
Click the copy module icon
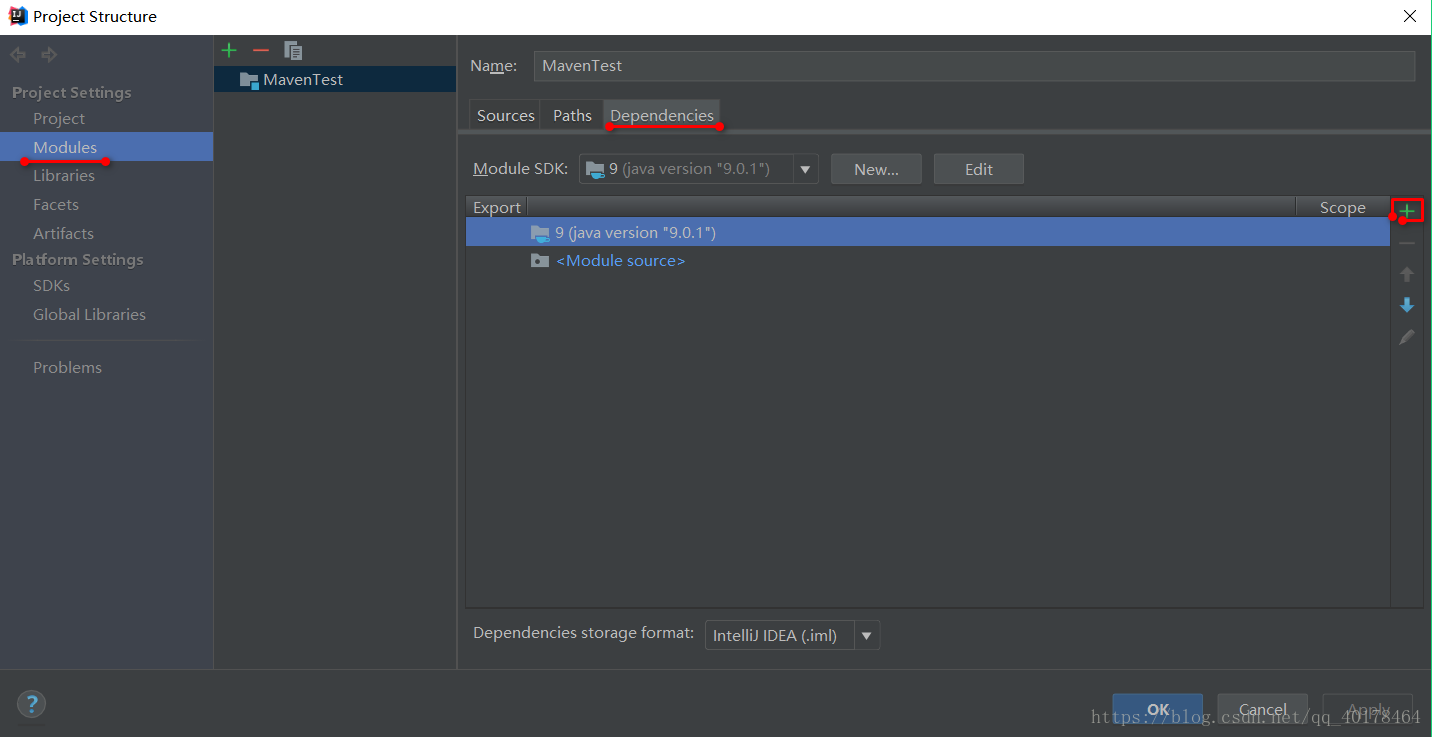tap(293, 50)
